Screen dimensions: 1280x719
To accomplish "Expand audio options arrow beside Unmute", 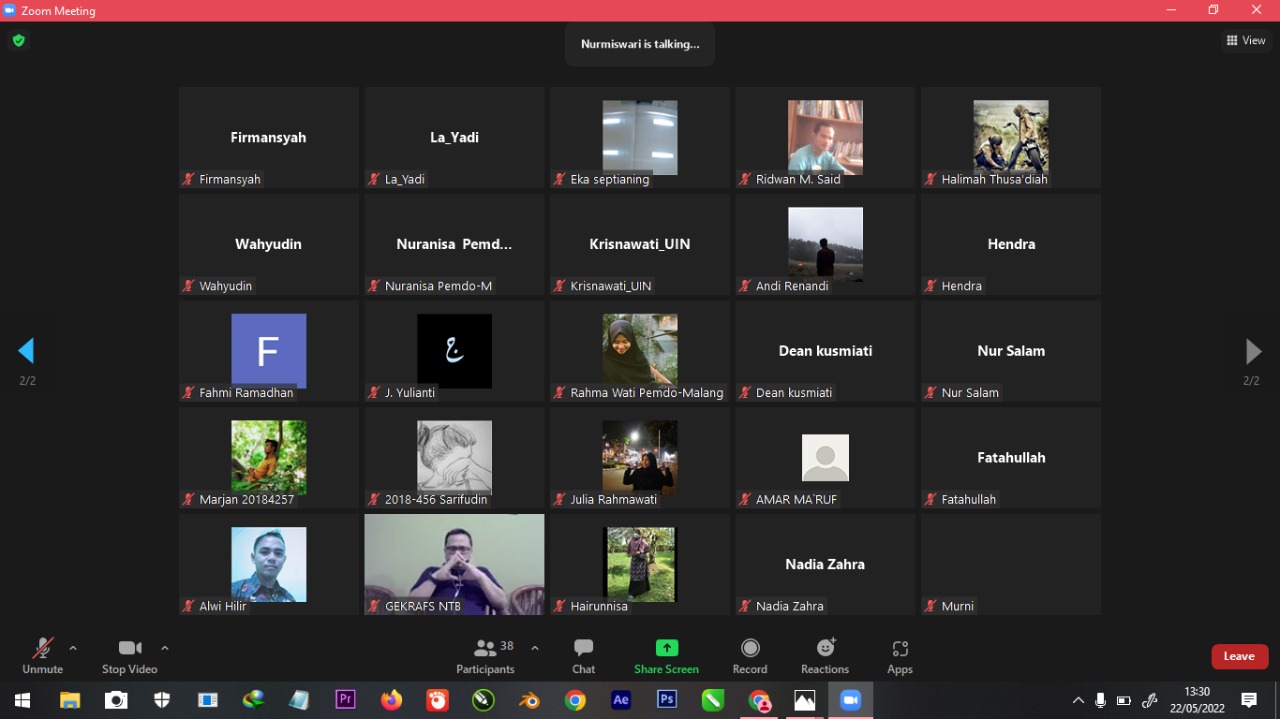I will [x=73, y=648].
